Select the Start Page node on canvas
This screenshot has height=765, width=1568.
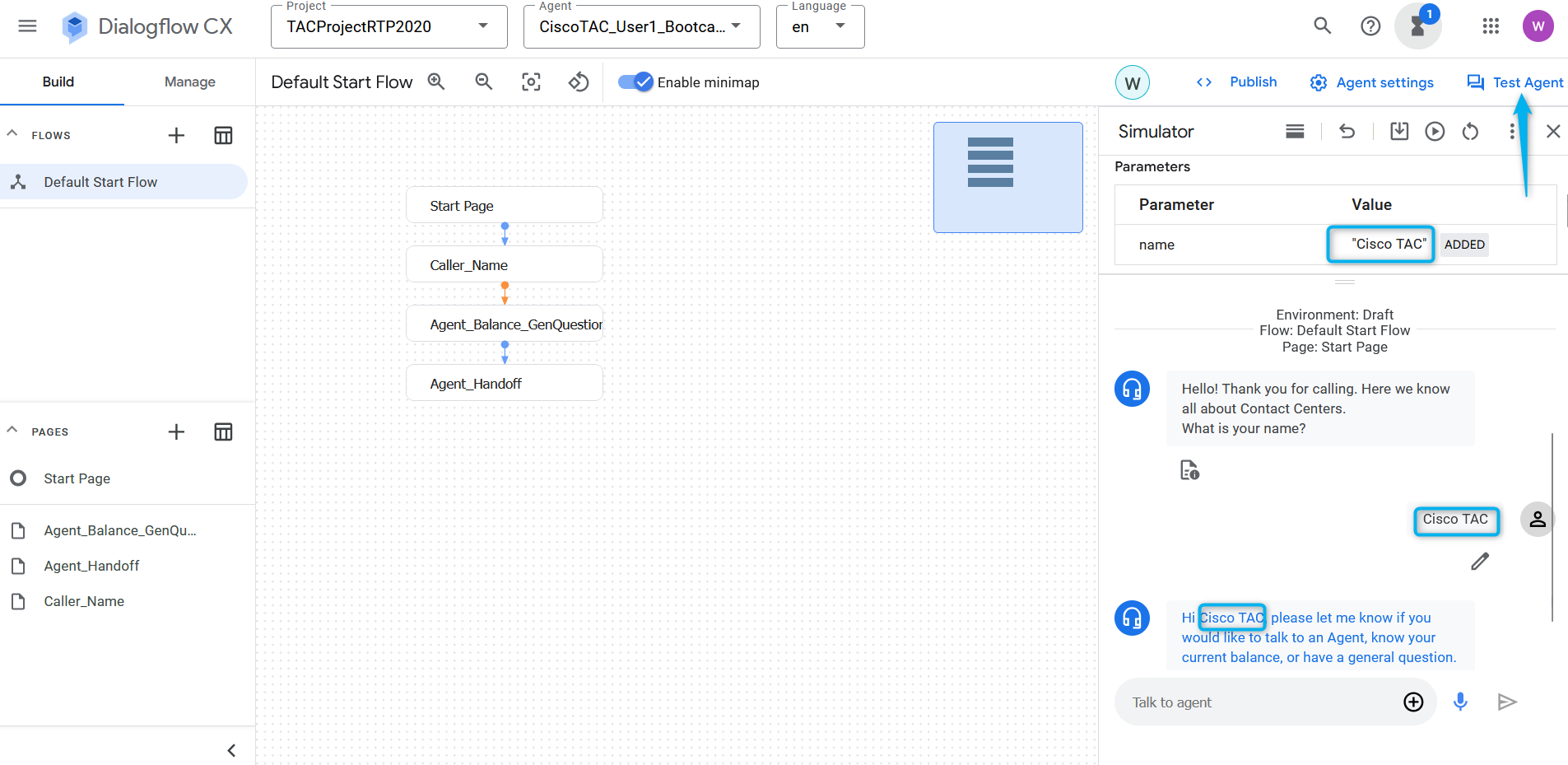505,205
